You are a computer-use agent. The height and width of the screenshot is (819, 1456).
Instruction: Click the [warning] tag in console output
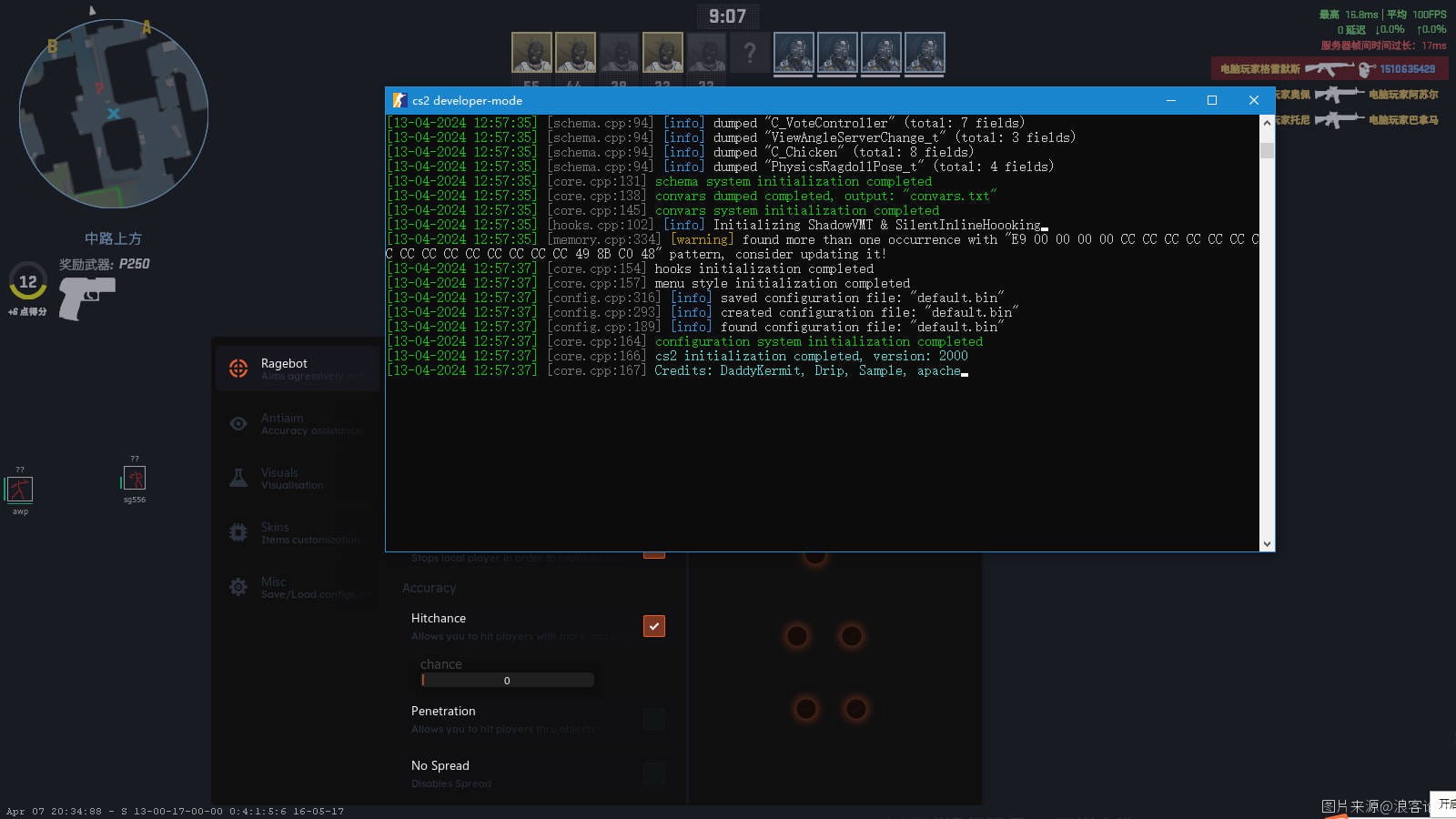702,239
